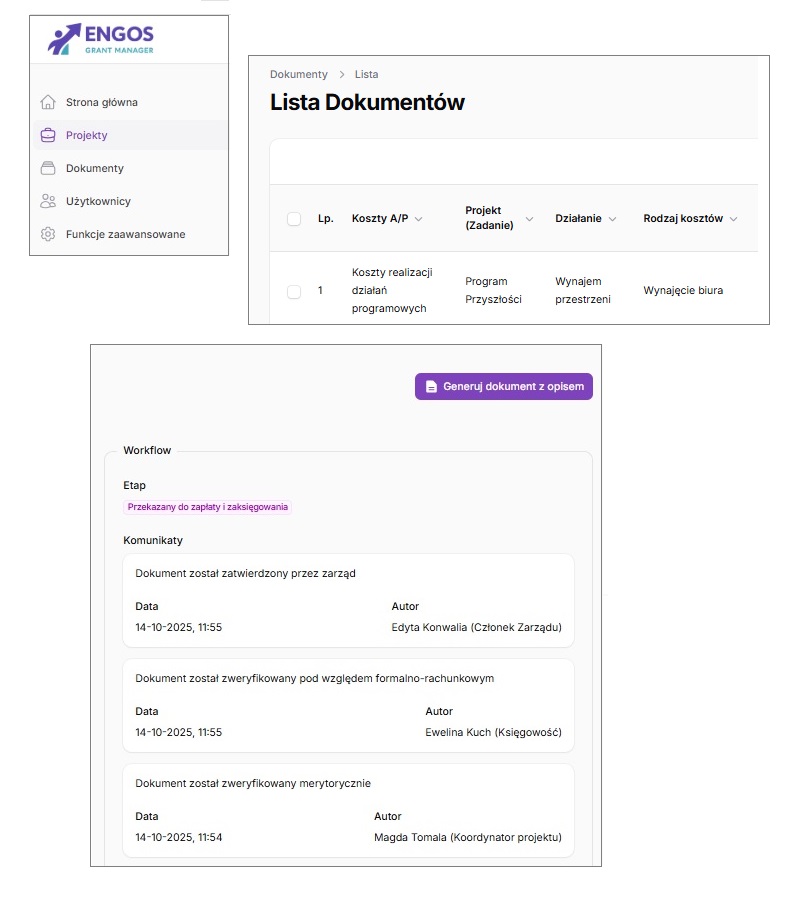Click the gear icon beside Funkcje zaawansowane

[x=47, y=234]
